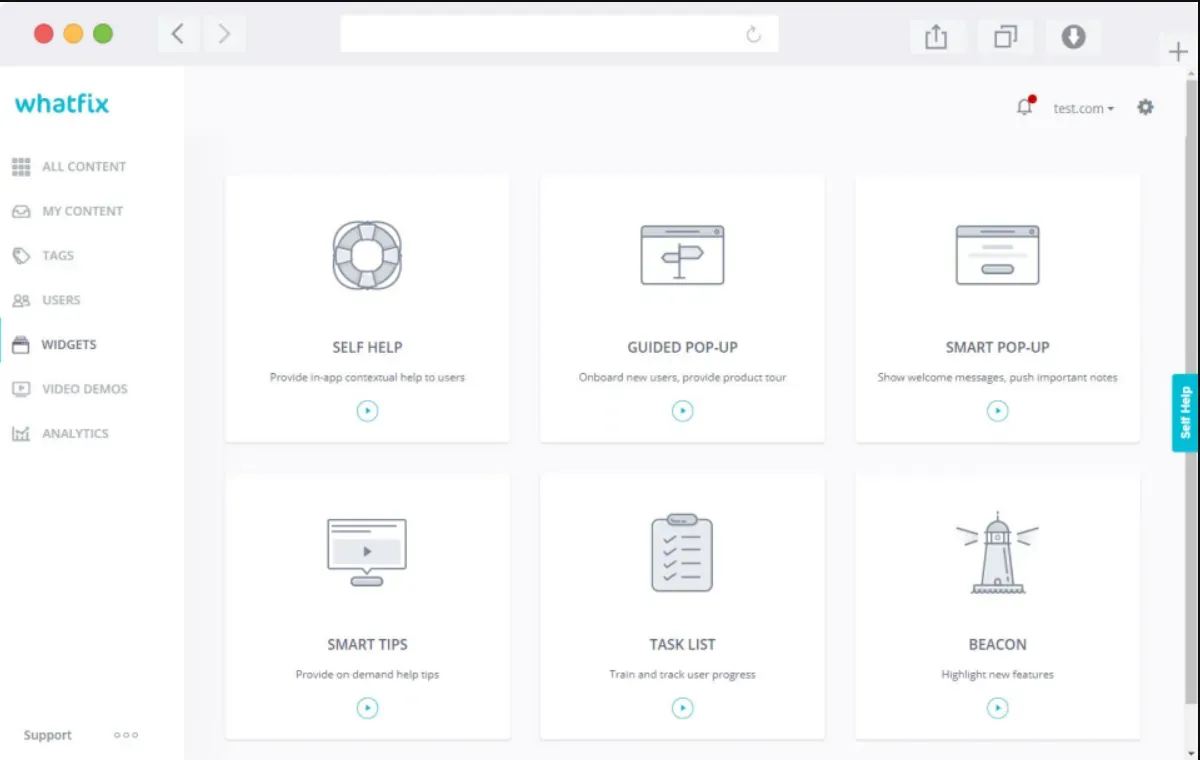1200x760 pixels.
Task: Play the Smart Pop-up demo
Action: coord(997,410)
